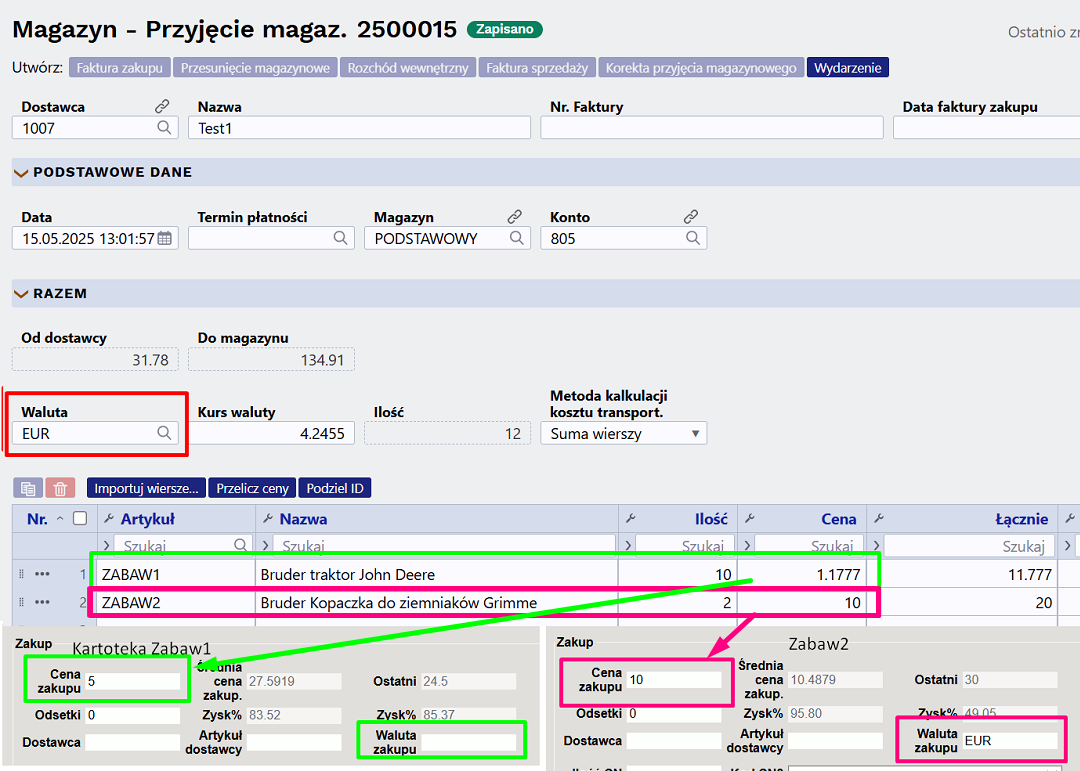The width and height of the screenshot is (1080, 771).
Task: Expand filter arrow before Artykuł search
Action: pos(107,546)
